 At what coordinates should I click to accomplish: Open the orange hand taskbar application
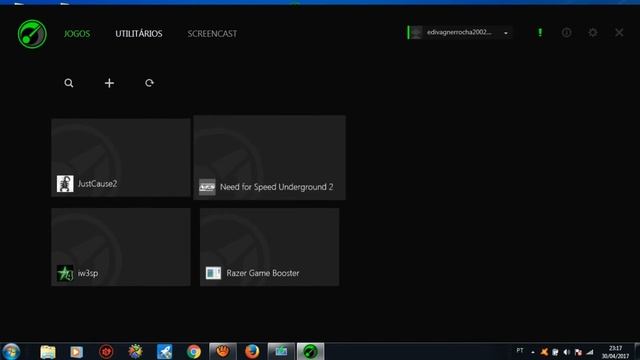223,351
